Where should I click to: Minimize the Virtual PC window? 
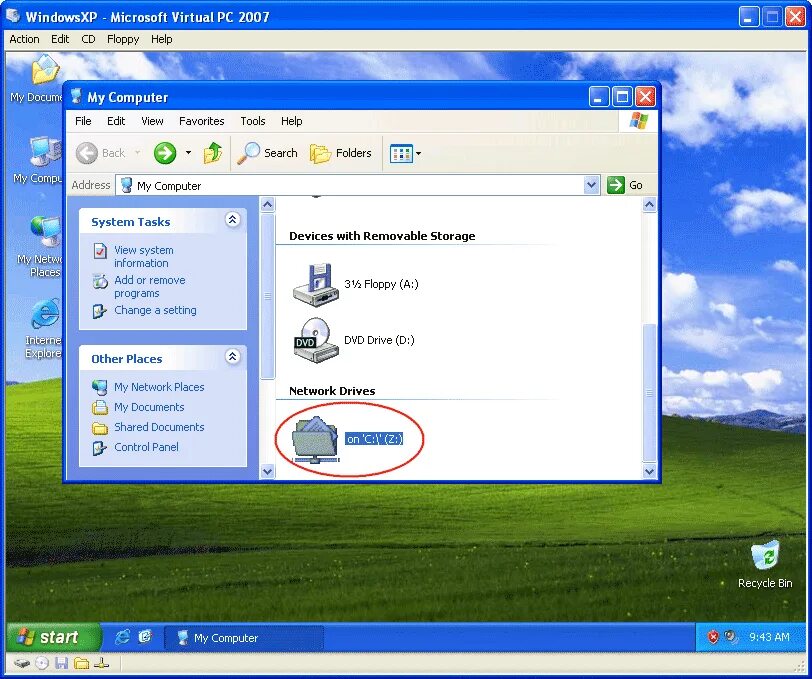[747, 17]
